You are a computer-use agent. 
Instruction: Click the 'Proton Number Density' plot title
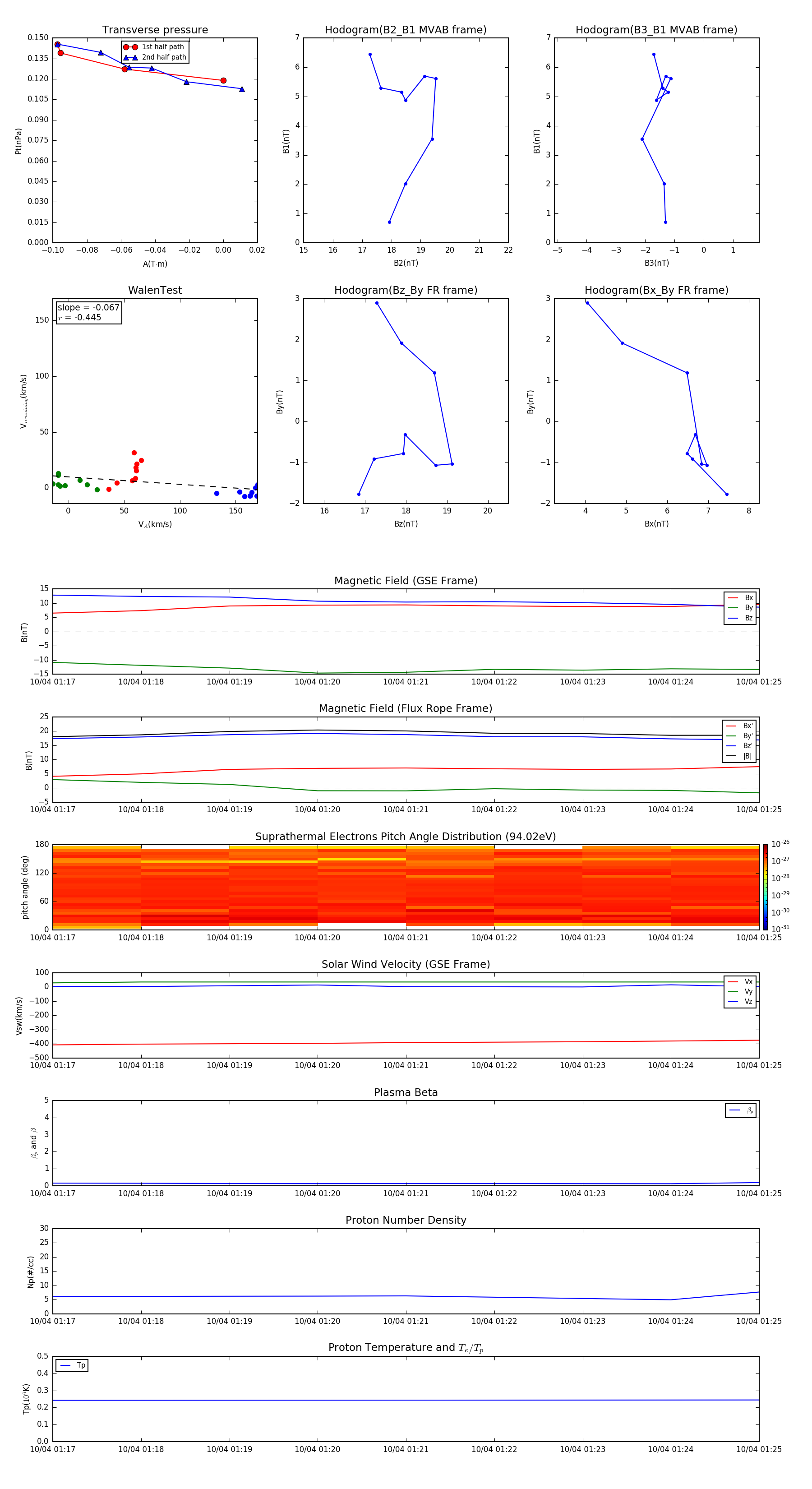click(406, 1220)
